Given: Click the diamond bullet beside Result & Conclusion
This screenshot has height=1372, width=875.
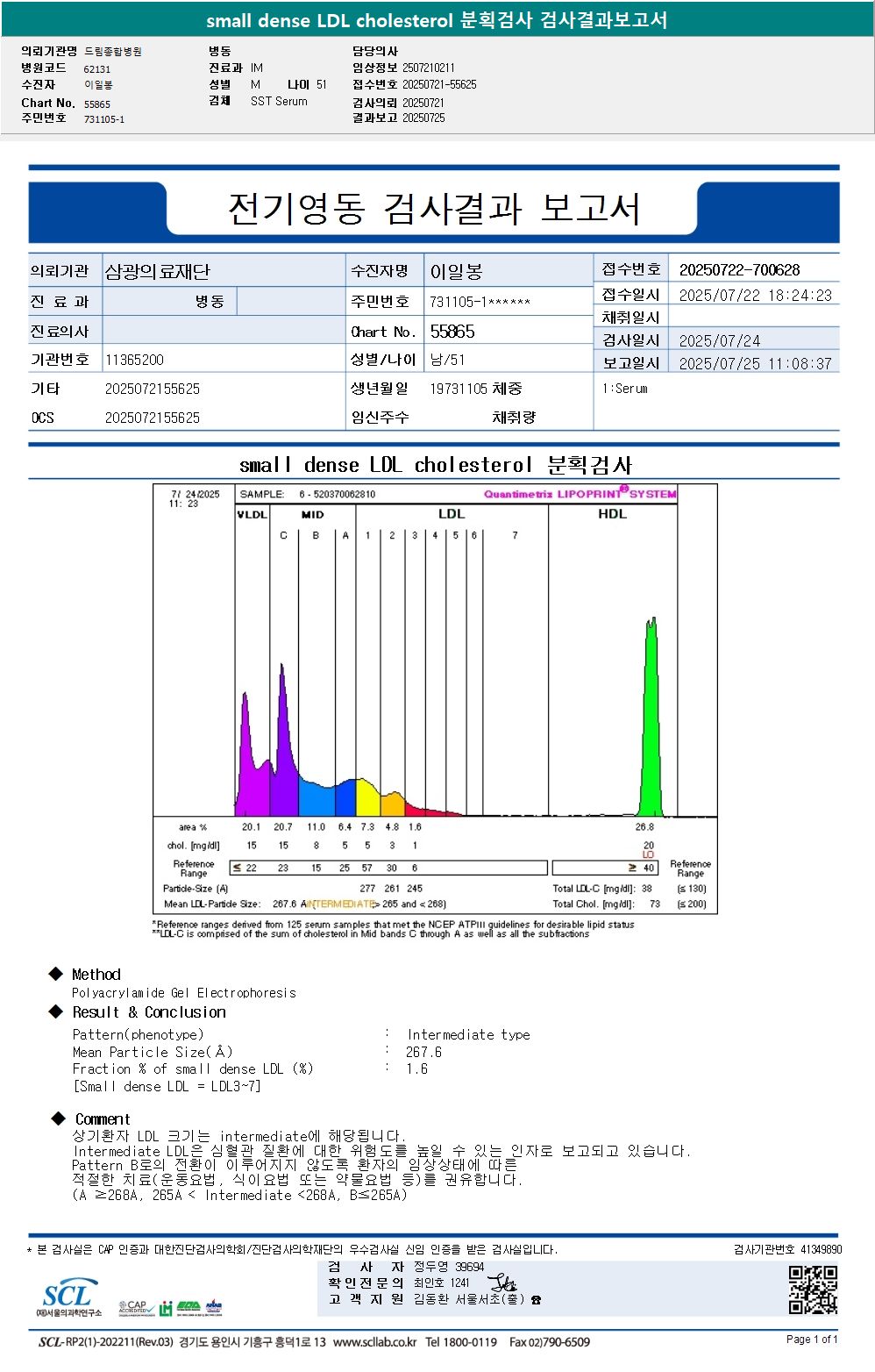Looking at the screenshot, I should click(56, 1011).
